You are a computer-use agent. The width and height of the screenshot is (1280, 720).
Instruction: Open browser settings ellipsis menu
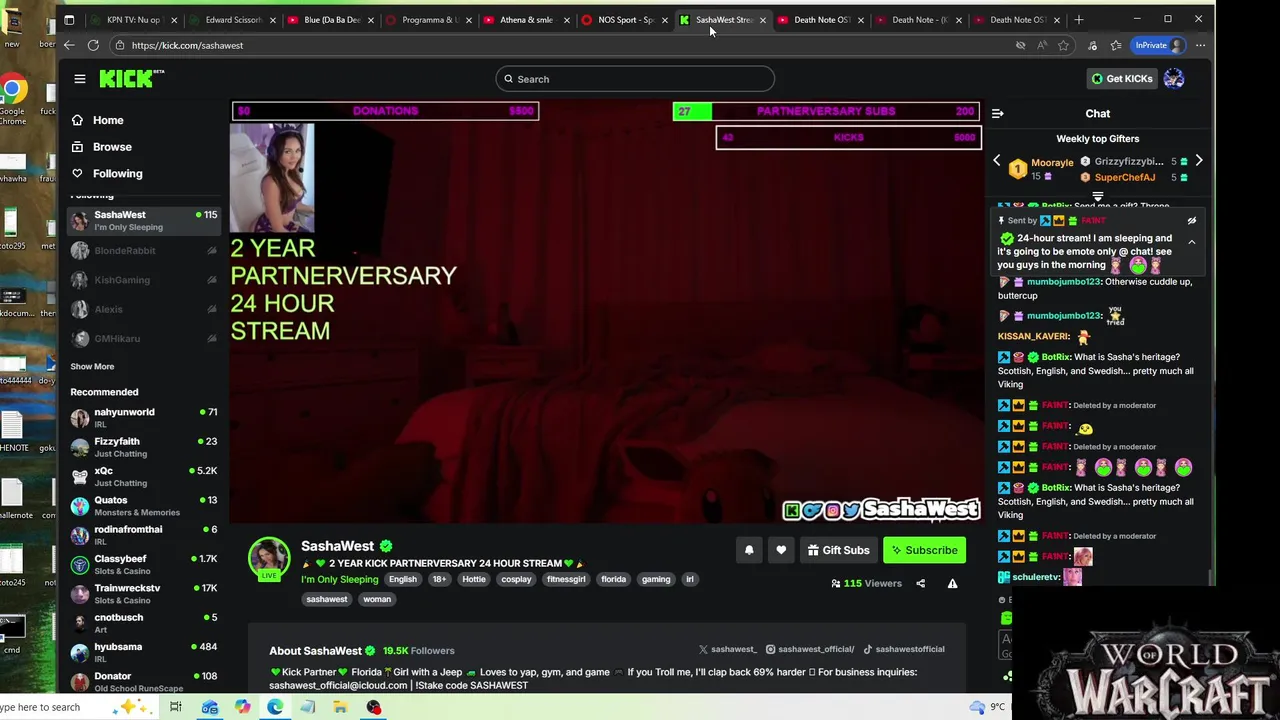coord(1200,45)
